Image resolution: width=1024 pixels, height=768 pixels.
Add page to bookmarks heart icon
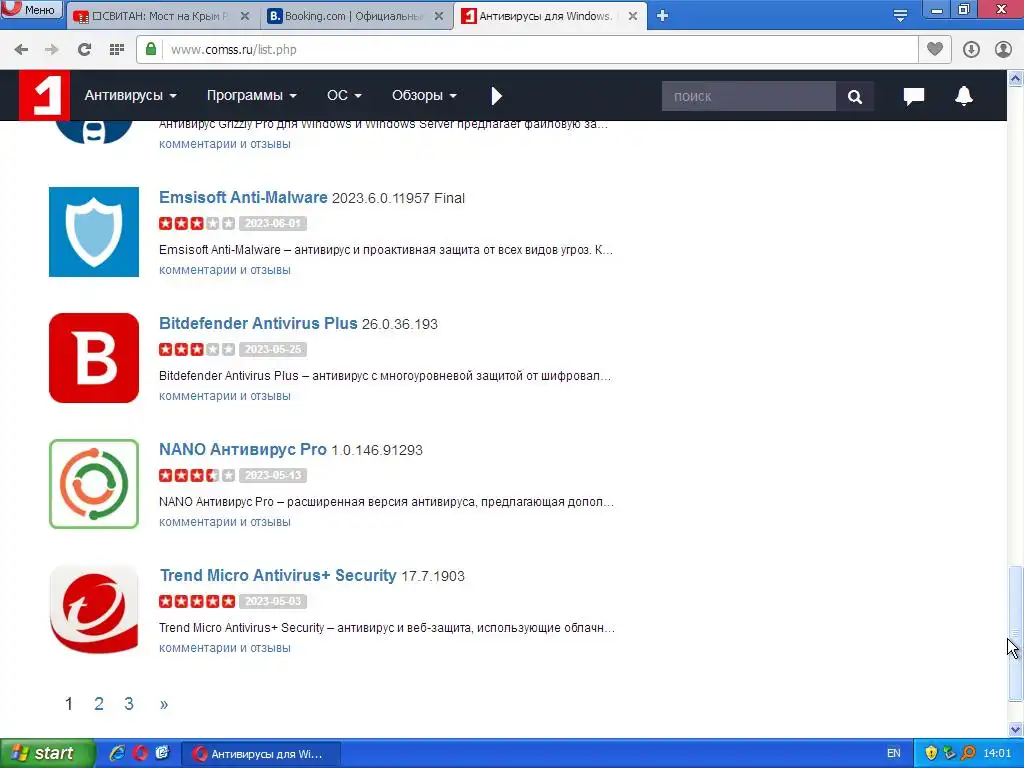(x=935, y=49)
